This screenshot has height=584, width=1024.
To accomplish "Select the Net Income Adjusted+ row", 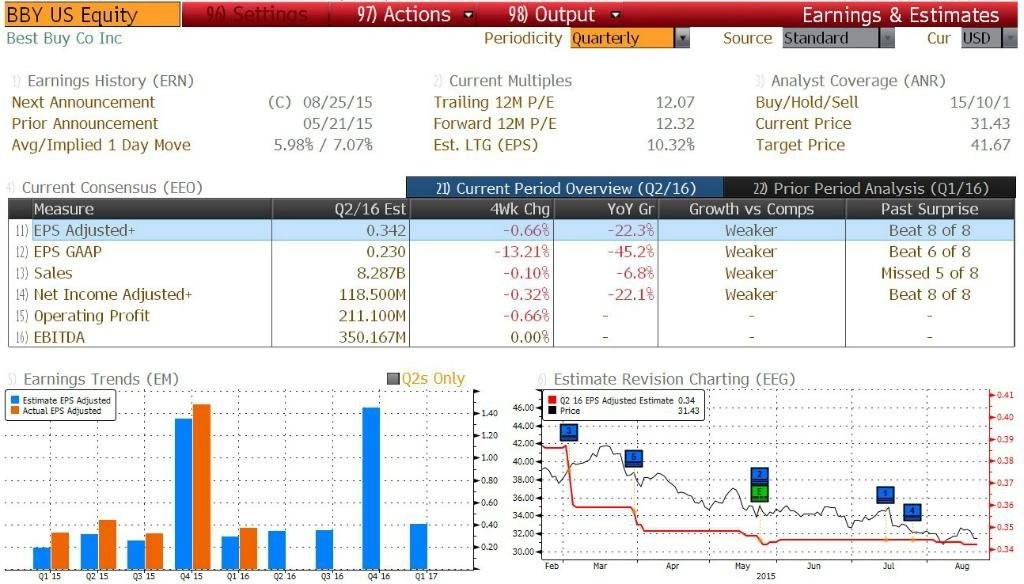I will click(511, 295).
